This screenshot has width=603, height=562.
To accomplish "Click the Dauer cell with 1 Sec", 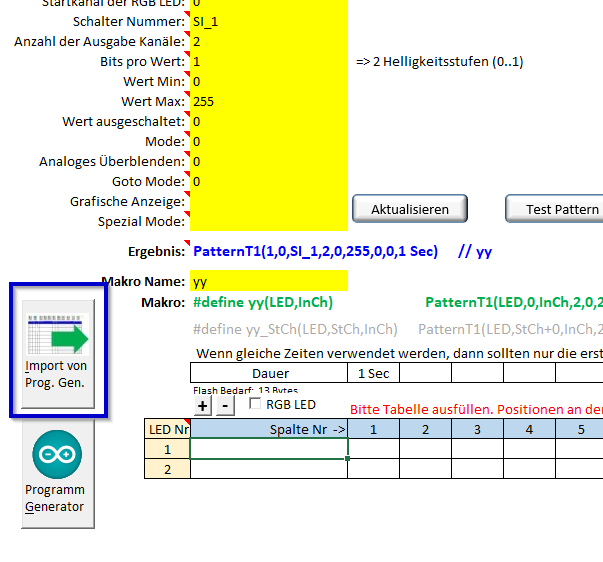I will [373, 373].
